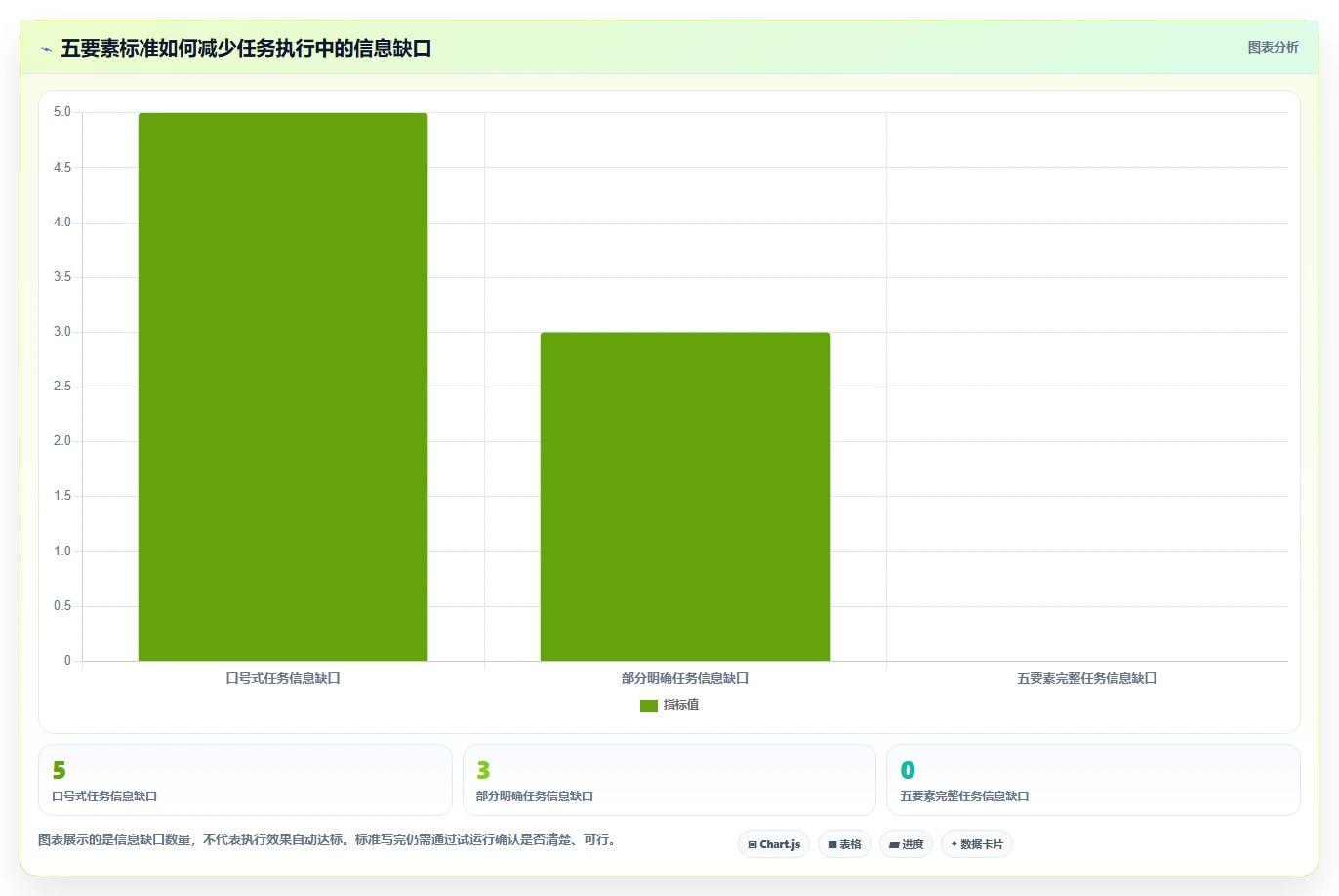Click the footnote starting 图表展示的是信息缺口数量

[x=328, y=839]
